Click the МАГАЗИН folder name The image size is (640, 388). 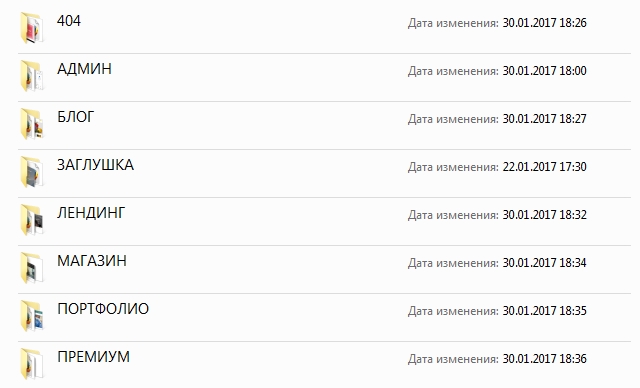92,261
